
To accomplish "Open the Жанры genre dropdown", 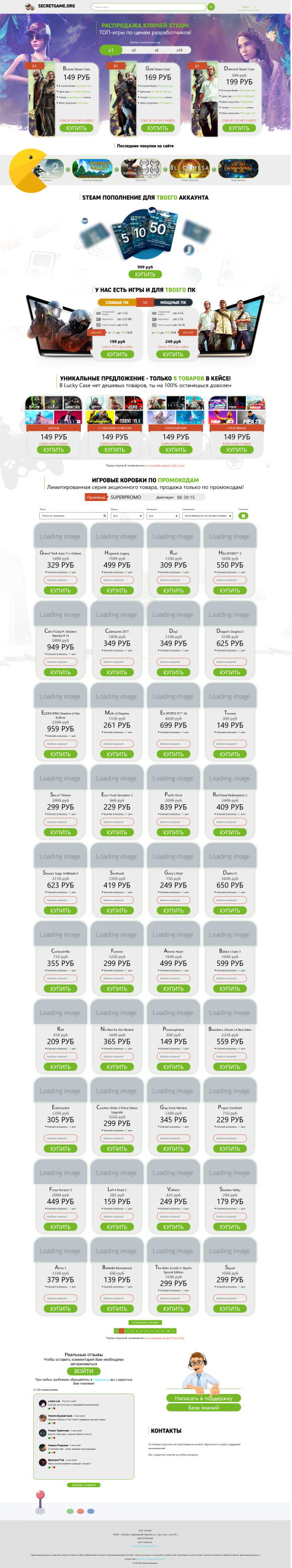I will click(127, 516).
